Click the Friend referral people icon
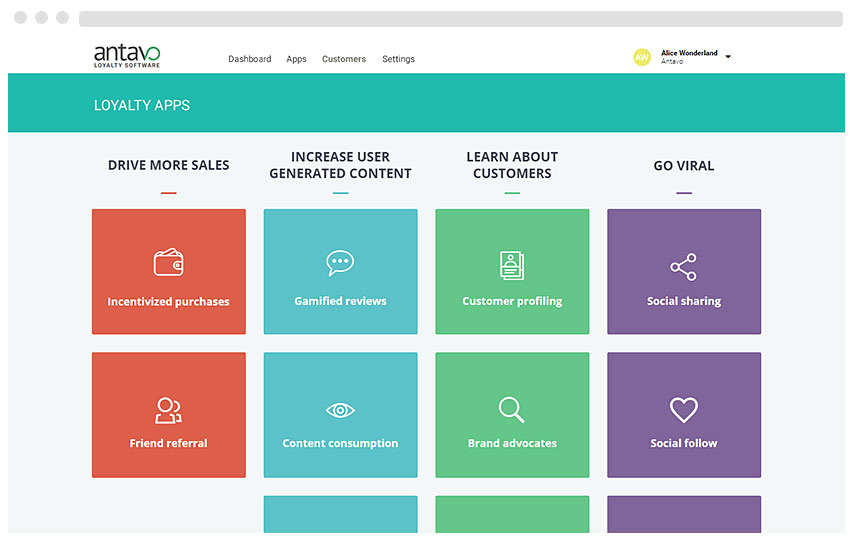Viewport: 853px width, 540px height. (168, 410)
